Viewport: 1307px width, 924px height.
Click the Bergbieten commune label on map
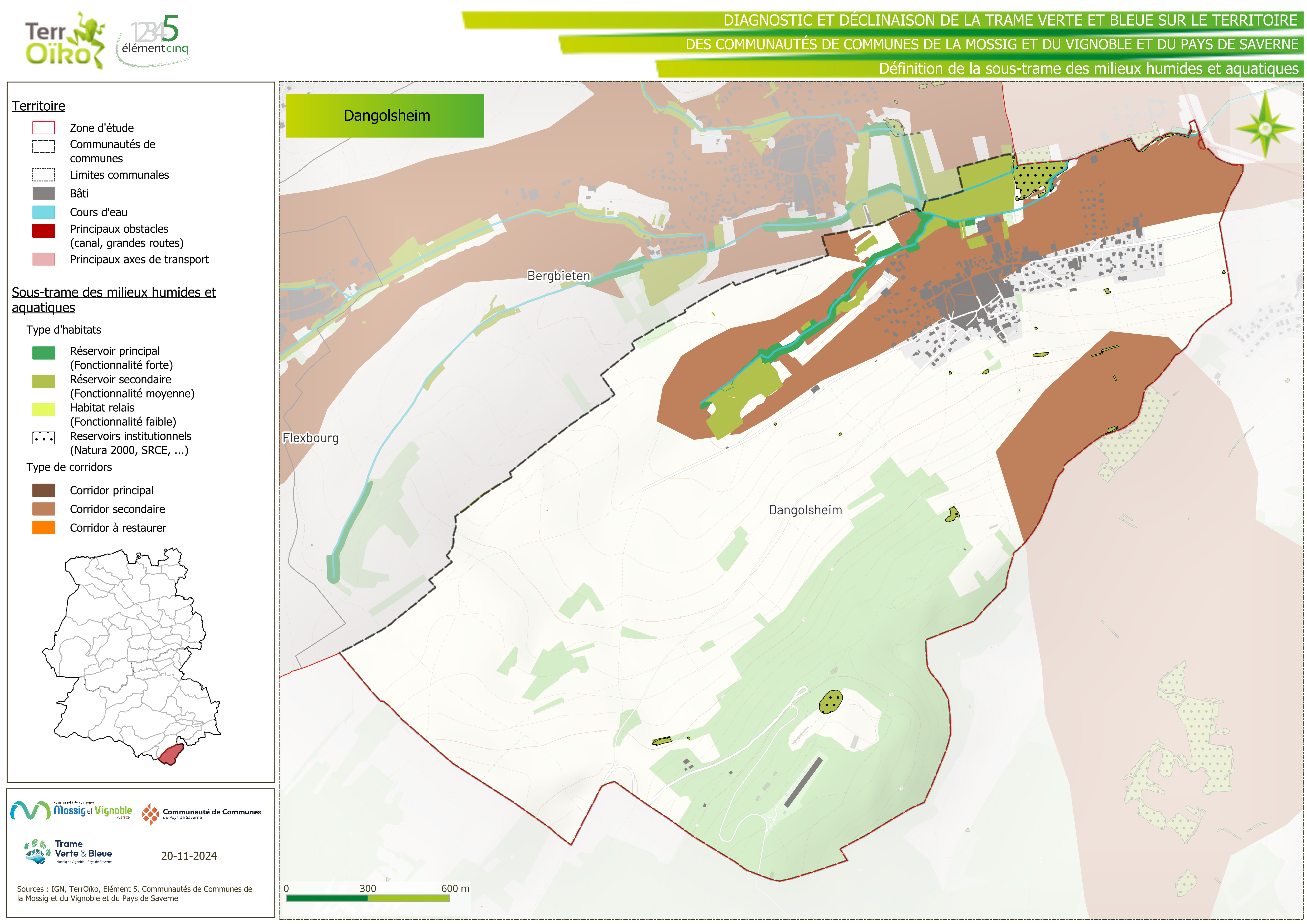coord(558,276)
